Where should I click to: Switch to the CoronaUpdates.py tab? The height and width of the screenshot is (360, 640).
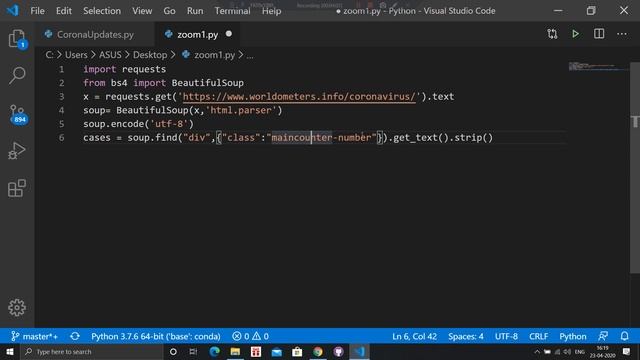tap(95, 34)
